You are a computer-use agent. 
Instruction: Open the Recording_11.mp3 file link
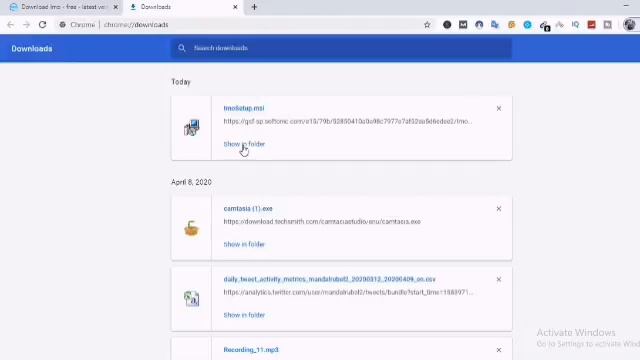tap(251, 350)
